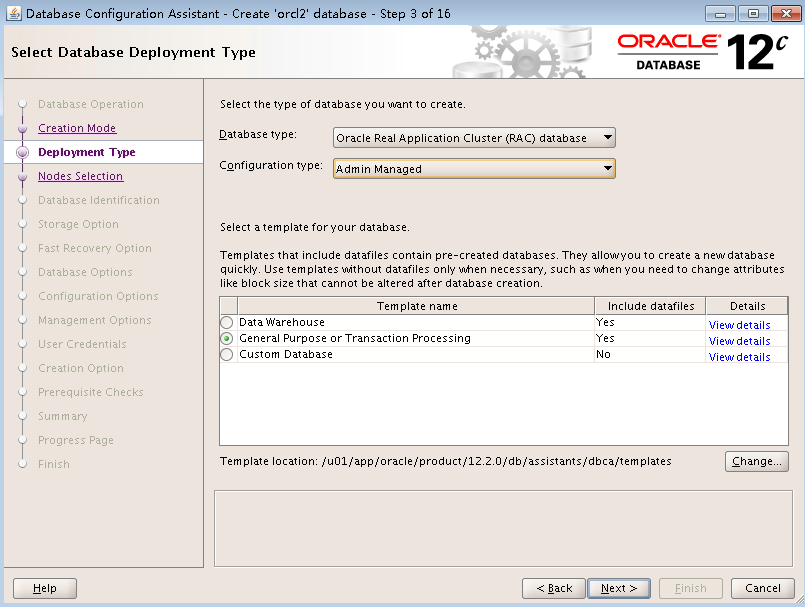Click the 'Database Options' step label
The width and height of the screenshot is (805, 607).
85,272
